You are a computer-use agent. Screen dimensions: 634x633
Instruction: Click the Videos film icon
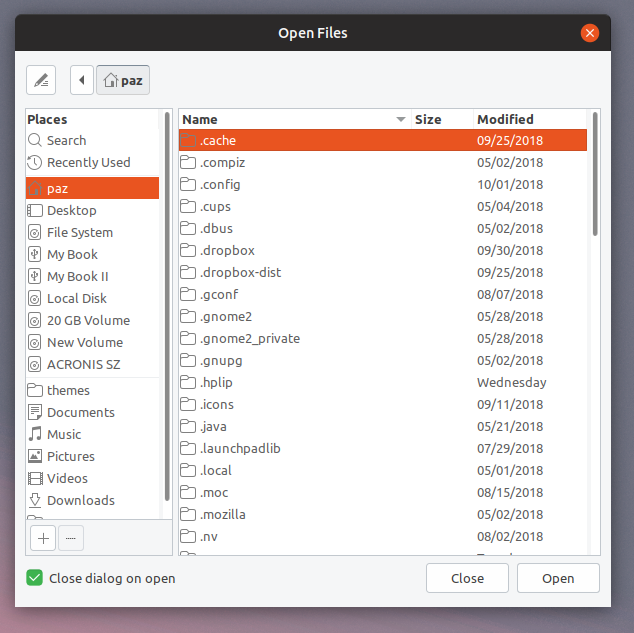pos(35,478)
